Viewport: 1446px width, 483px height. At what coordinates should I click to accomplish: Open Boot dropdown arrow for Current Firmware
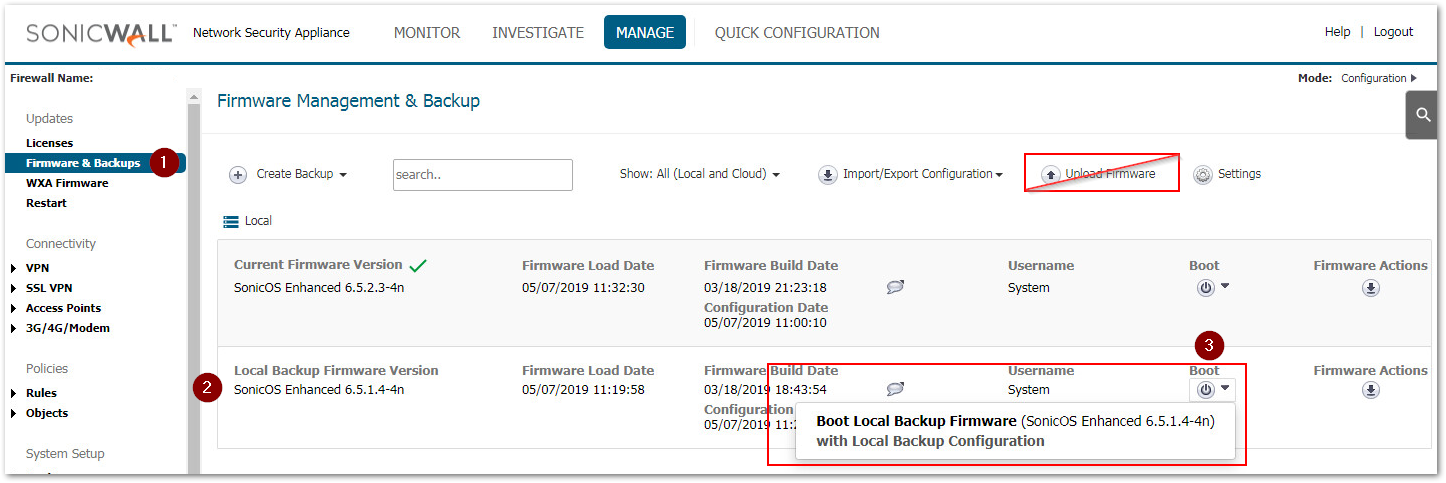click(1225, 286)
